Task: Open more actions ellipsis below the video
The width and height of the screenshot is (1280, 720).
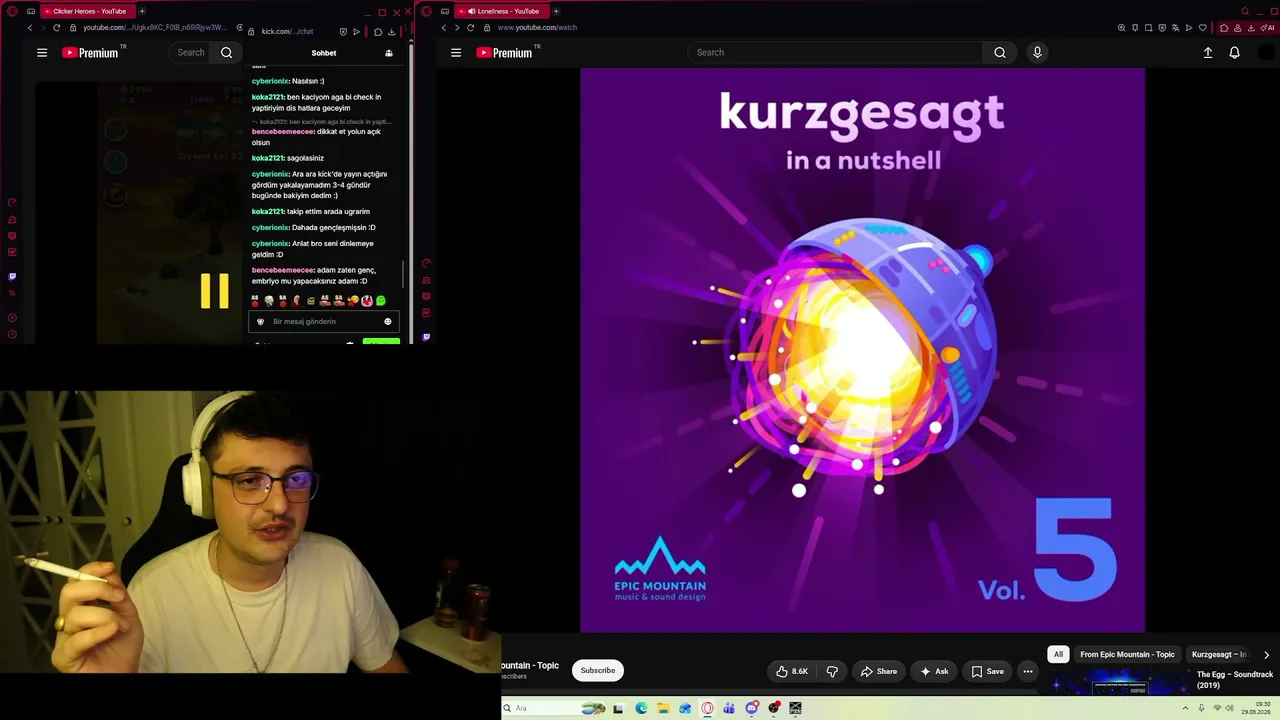Action: click(1027, 672)
